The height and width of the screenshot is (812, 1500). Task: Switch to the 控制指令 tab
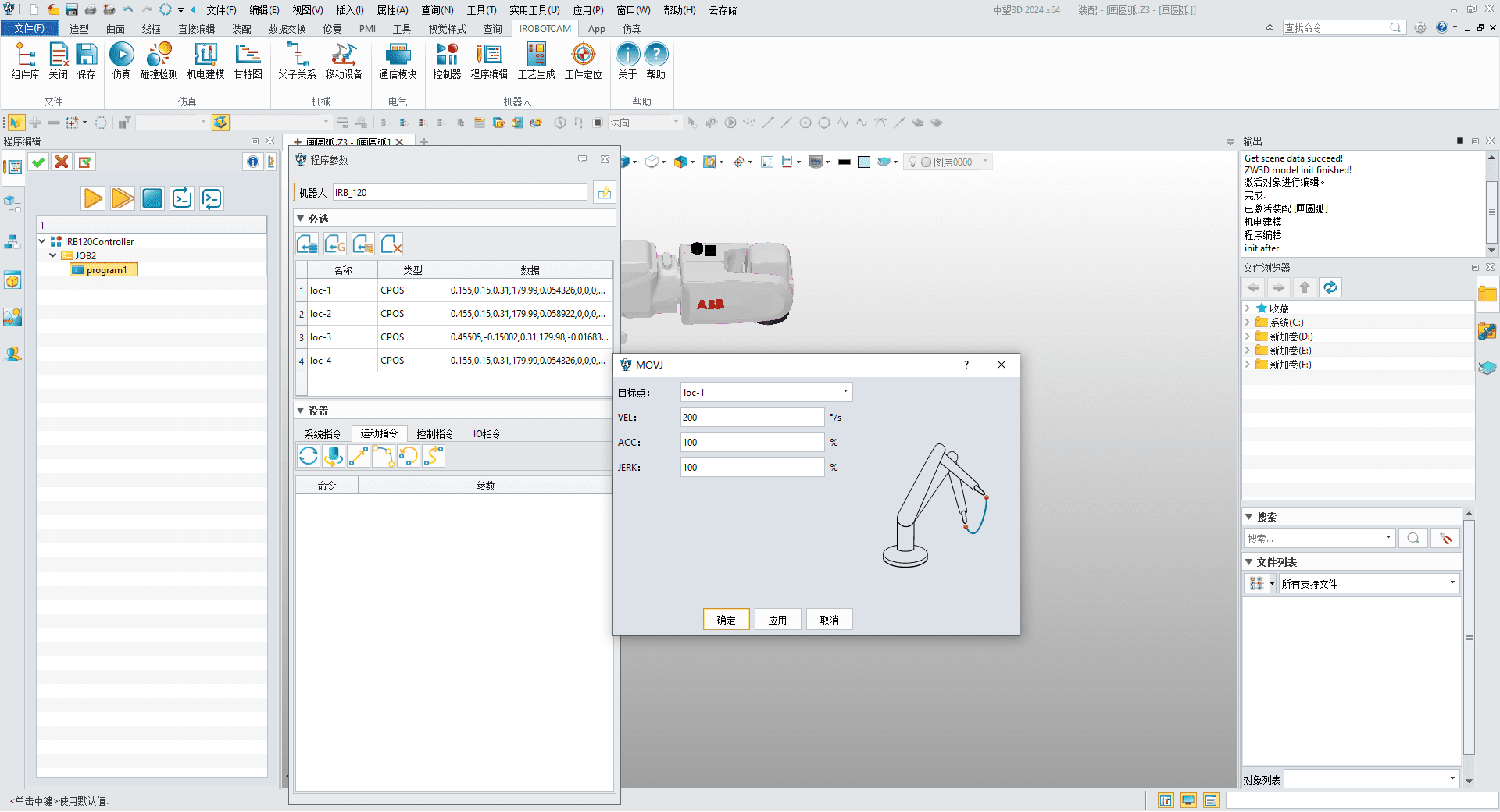tap(435, 434)
